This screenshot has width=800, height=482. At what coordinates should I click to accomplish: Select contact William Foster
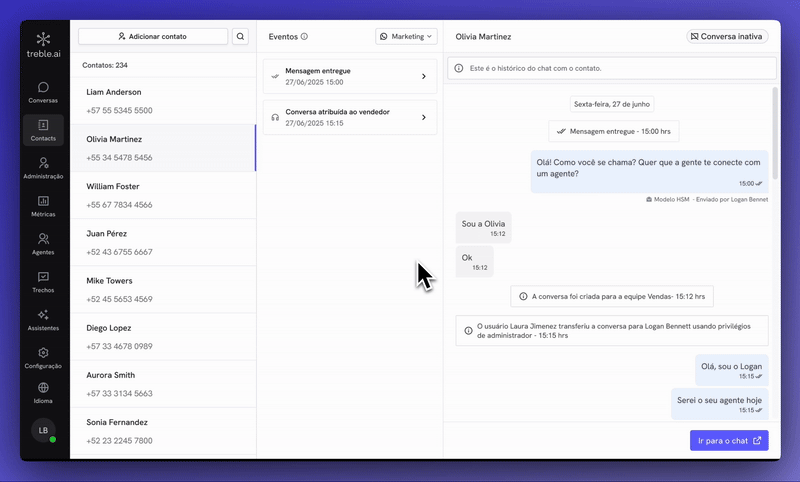pos(163,195)
